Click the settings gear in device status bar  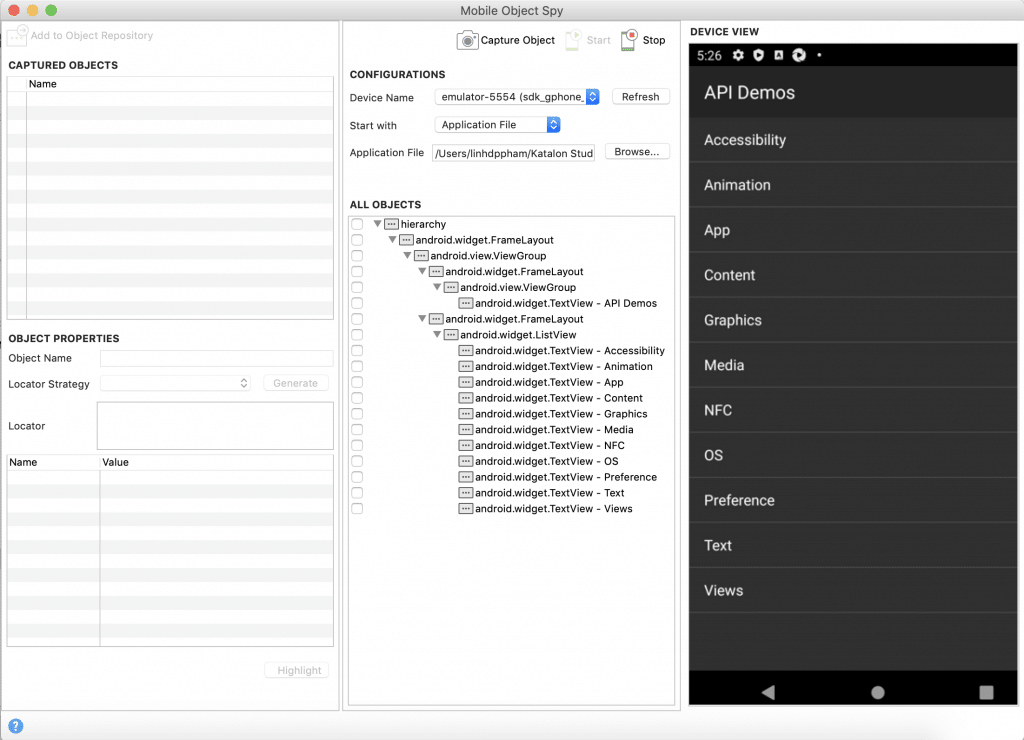tap(738, 56)
